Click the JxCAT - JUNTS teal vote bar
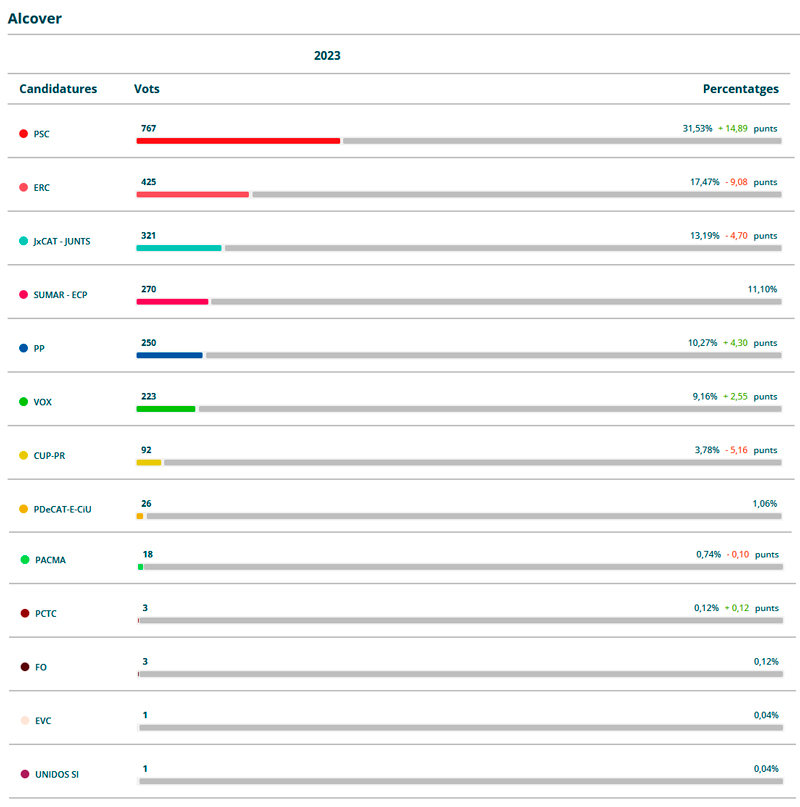Image resolution: width=800 pixels, height=807 pixels. pos(179,248)
